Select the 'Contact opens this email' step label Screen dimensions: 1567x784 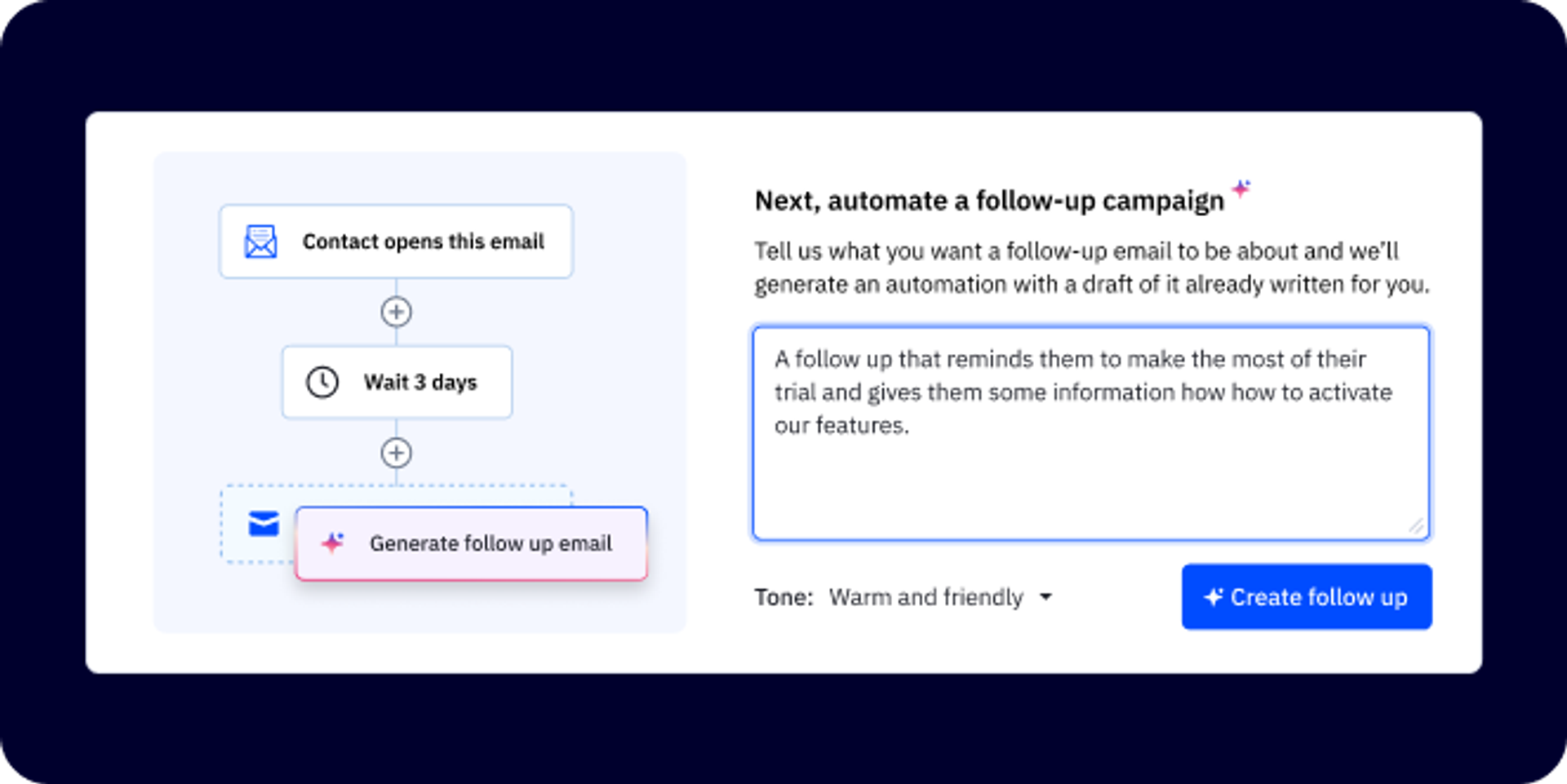[423, 241]
